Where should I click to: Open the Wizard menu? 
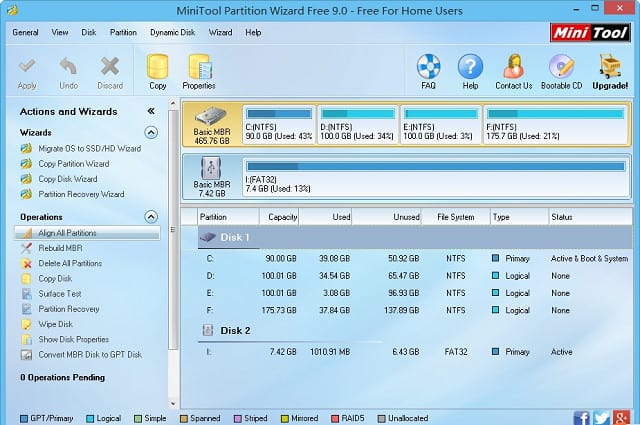click(x=220, y=32)
